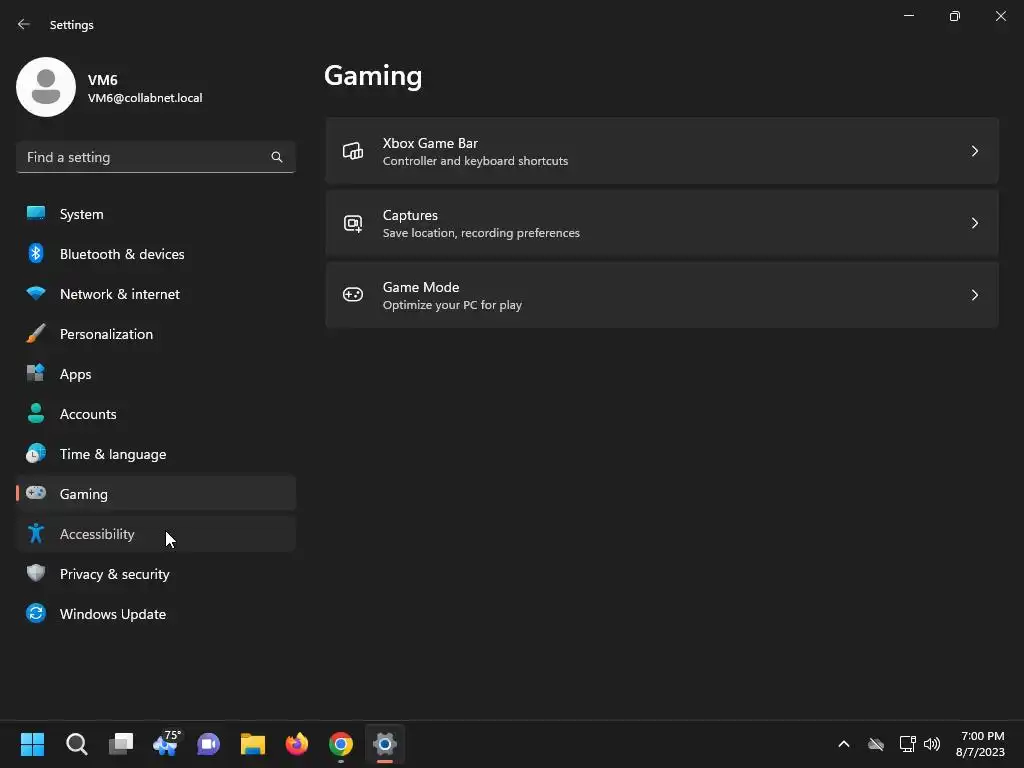Go to Privacy & security
The width and height of the screenshot is (1024, 768).
(156, 573)
